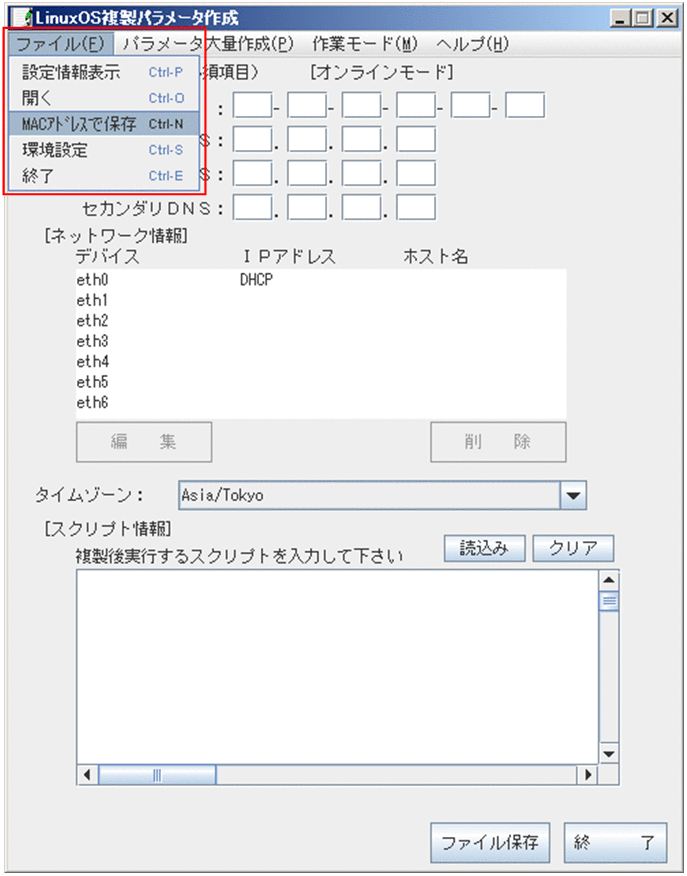Click the 削除 button
This screenshot has height=876, width=687.
[x=498, y=442]
